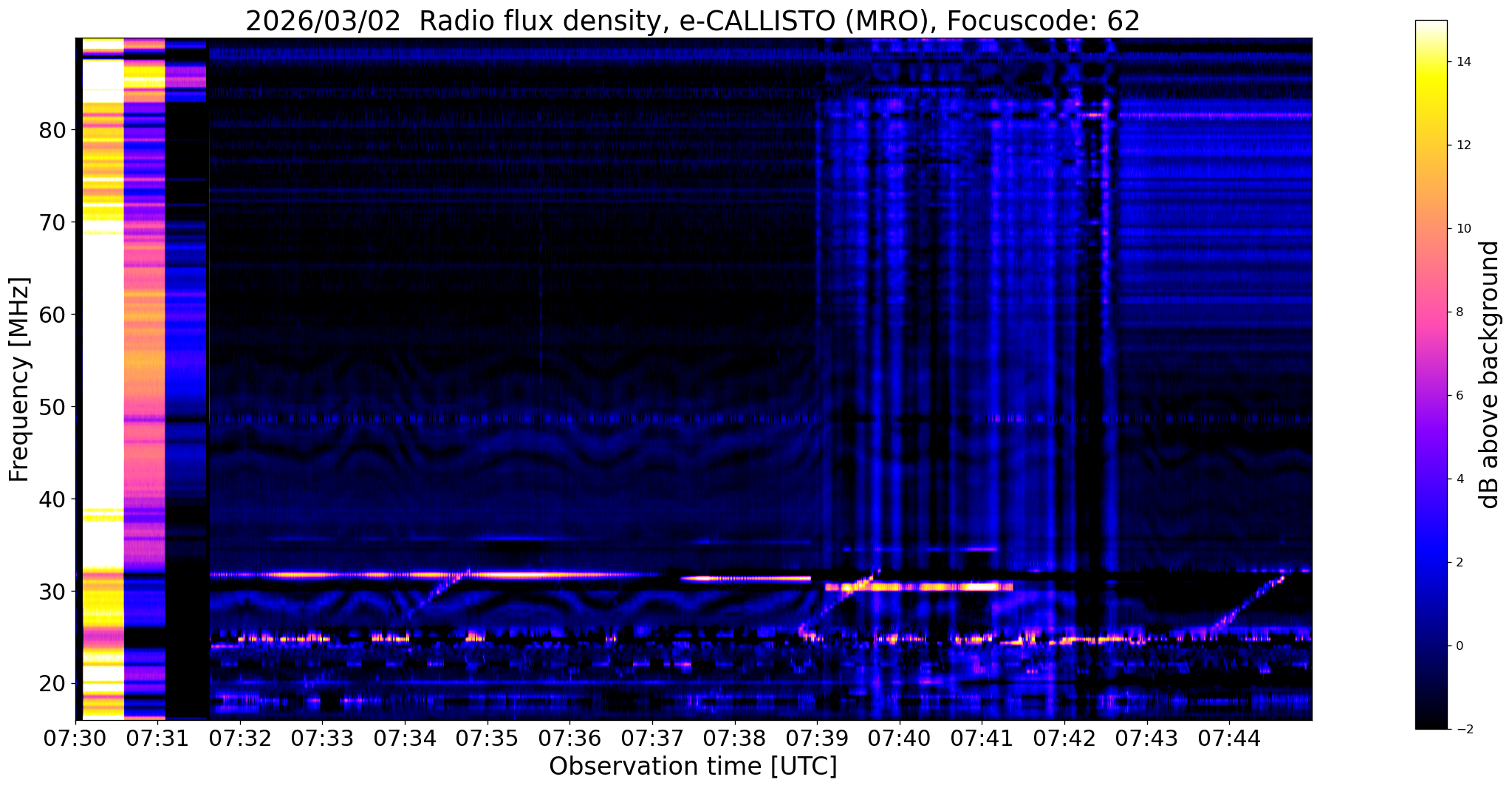1512x788 pixels.
Task: Click the 07:43 time tick label
Action: (x=1146, y=737)
